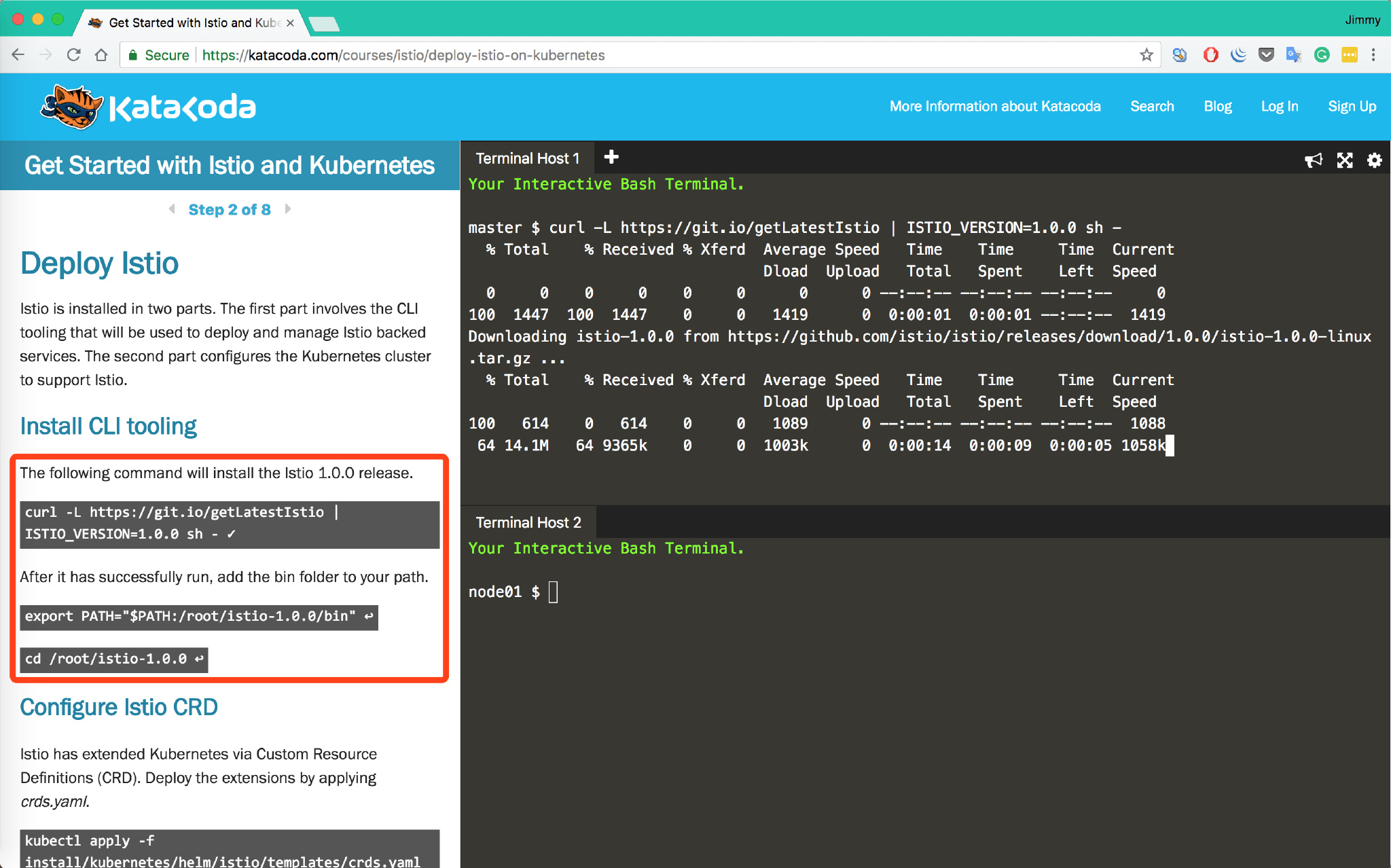Open Chrome three-dot menu
The image size is (1391, 868).
1373,55
